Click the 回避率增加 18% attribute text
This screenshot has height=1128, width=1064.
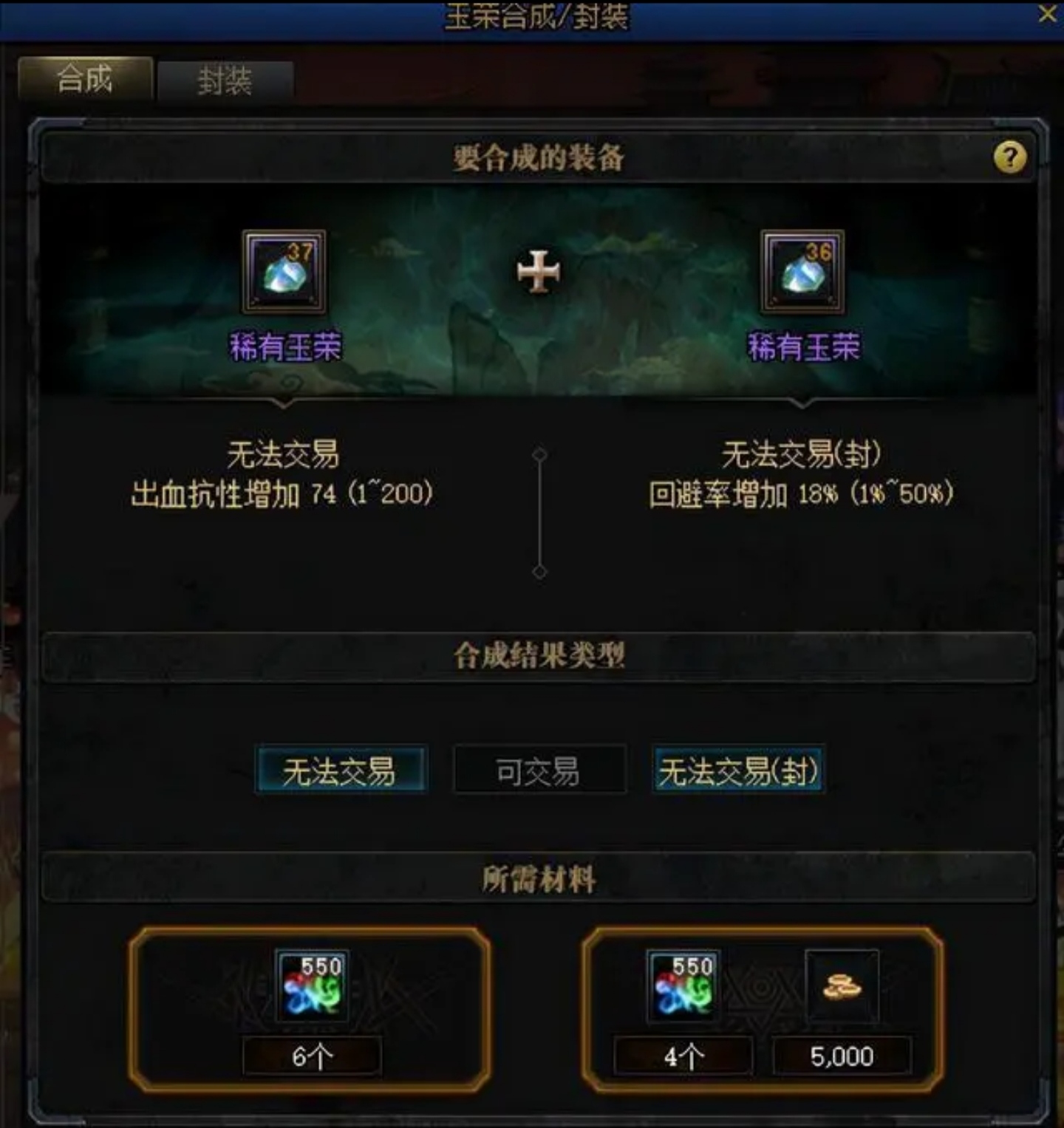pos(802,494)
